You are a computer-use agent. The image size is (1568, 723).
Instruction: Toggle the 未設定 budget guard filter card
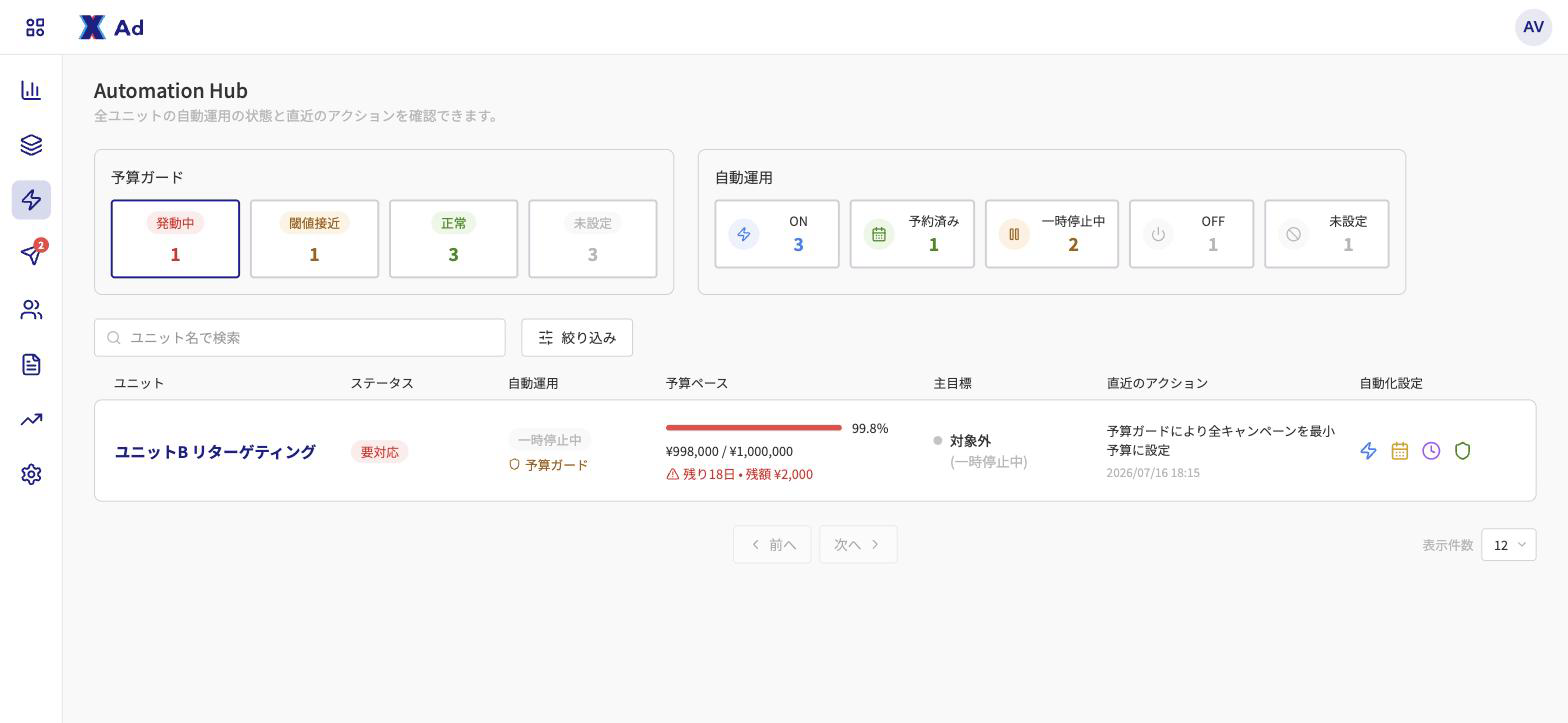[592, 239]
